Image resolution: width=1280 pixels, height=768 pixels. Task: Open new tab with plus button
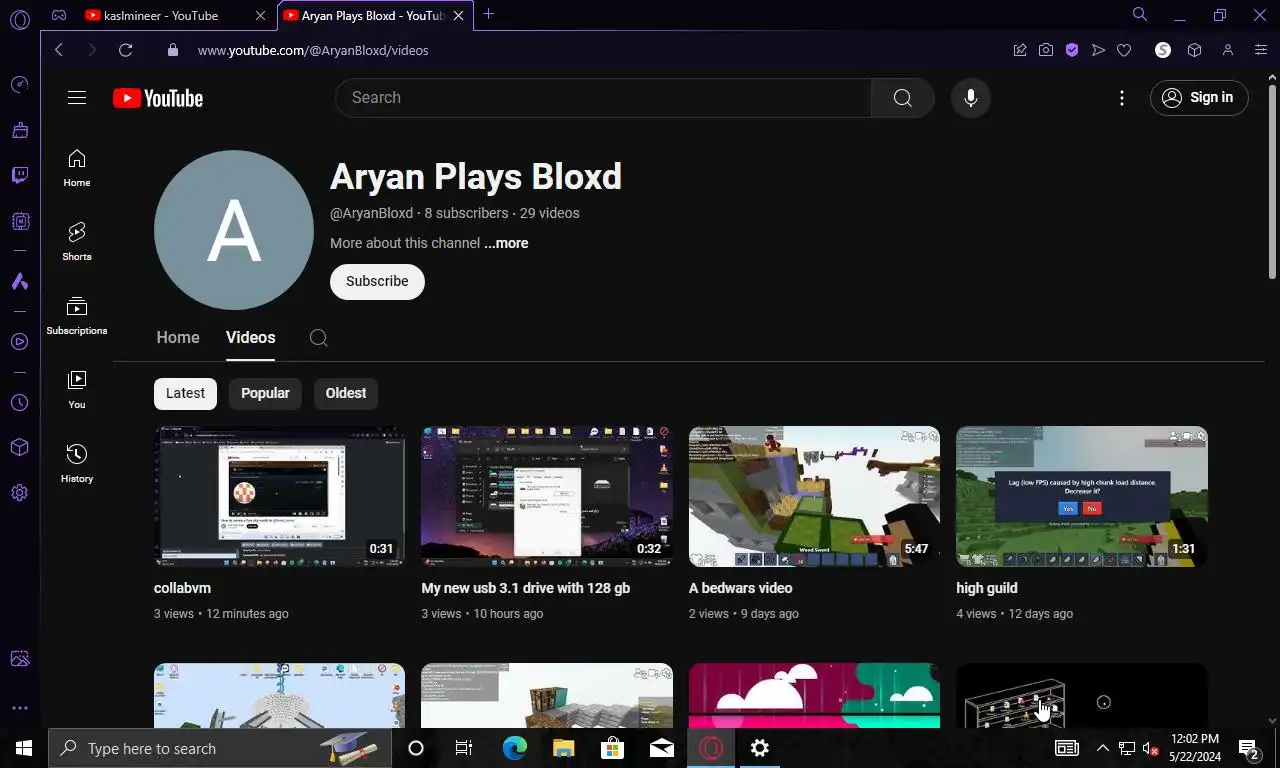488,14
